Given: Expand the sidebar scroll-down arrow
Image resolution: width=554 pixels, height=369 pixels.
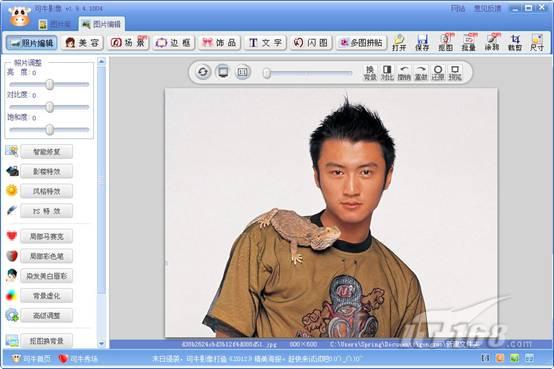Looking at the screenshot, I should 101,343.
